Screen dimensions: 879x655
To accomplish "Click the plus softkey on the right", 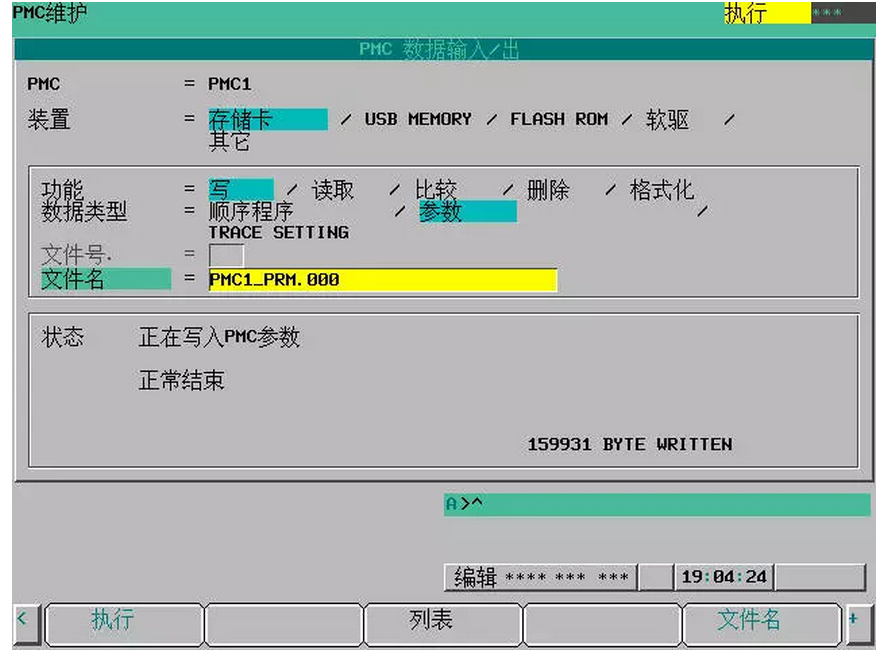I will click(x=853, y=622).
